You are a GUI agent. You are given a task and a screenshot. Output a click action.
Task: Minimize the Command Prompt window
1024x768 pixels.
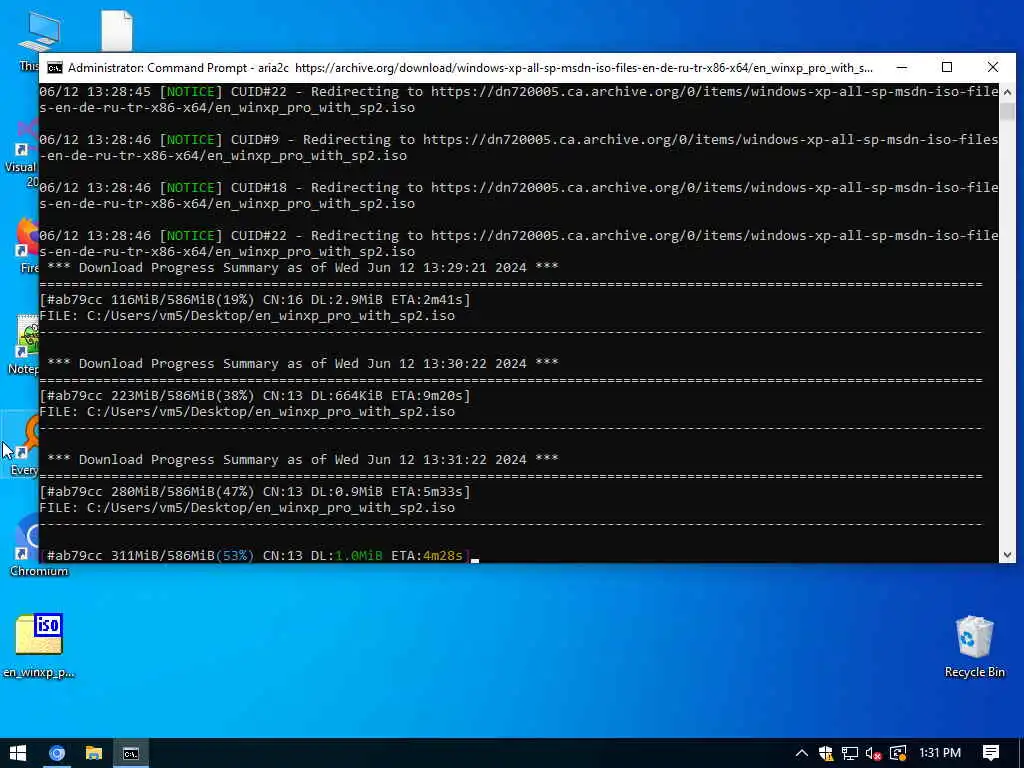point(902,67)
